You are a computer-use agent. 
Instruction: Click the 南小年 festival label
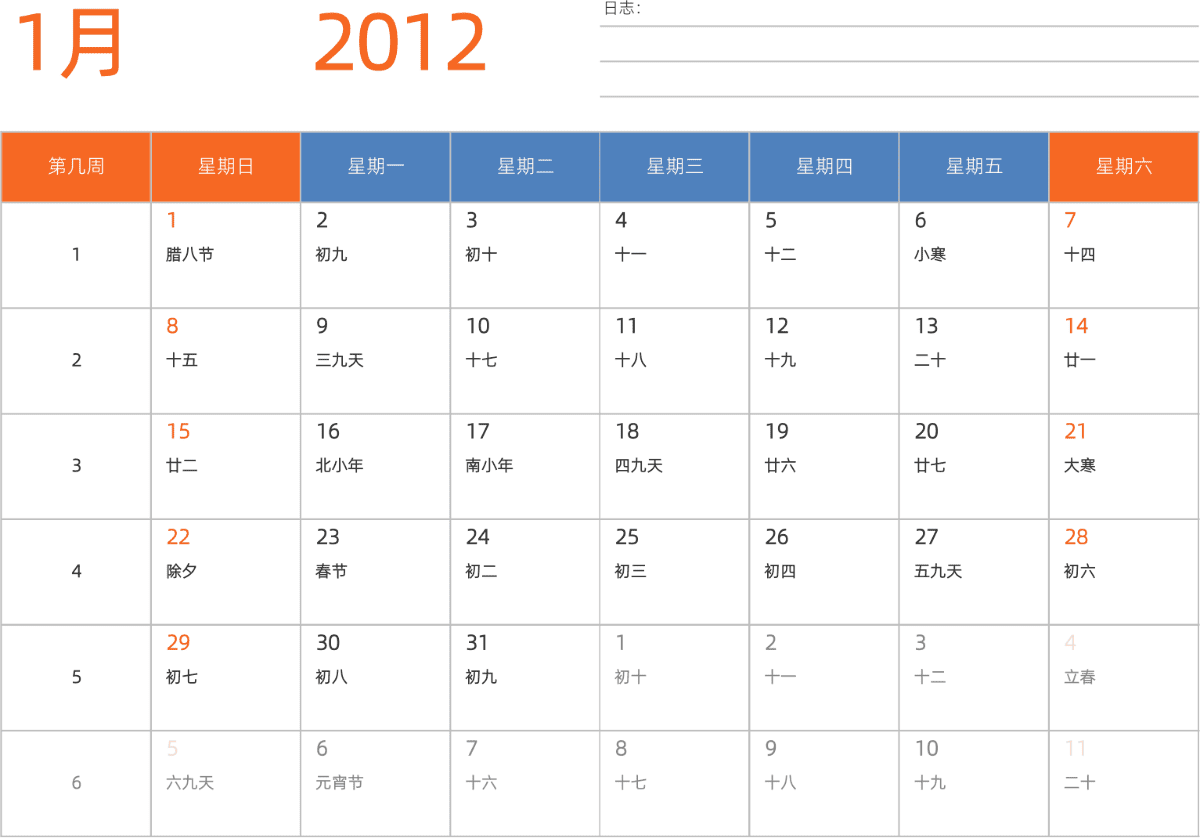pos(490,466)
